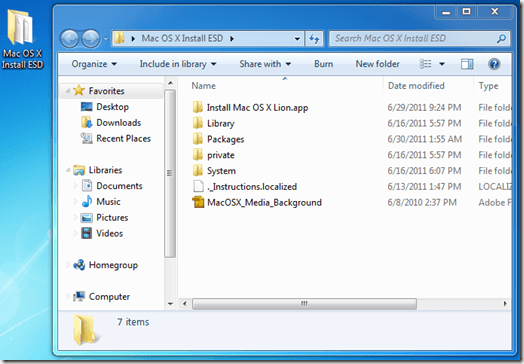Open the Videos library
This screenshot has width=524, height=364.
(102, 233)
